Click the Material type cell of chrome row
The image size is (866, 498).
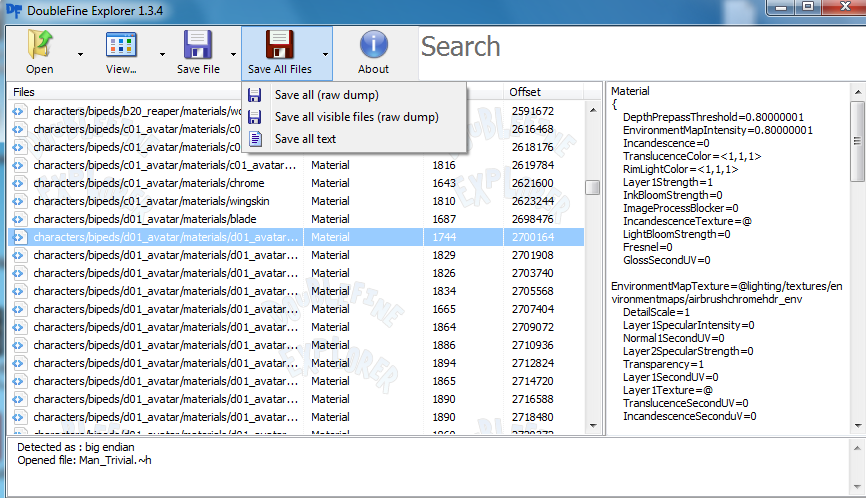point(330,183)
